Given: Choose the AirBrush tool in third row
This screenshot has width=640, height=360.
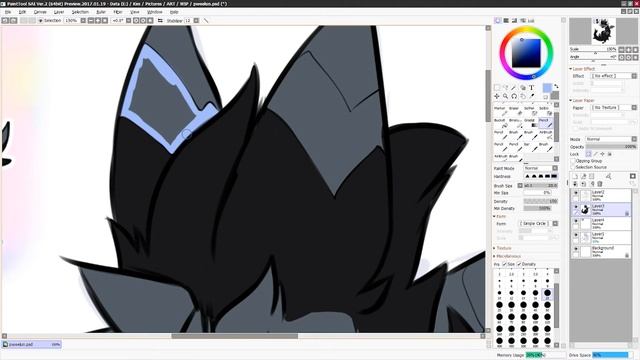Looking at the screenshot, I should [545, 135].
